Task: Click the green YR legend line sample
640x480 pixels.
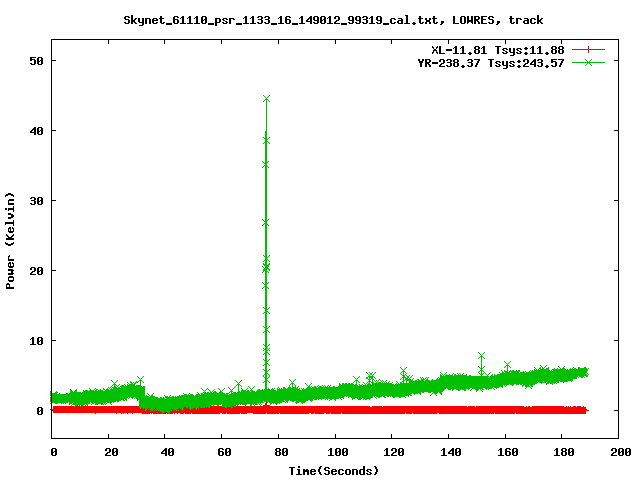Action: 588,63
